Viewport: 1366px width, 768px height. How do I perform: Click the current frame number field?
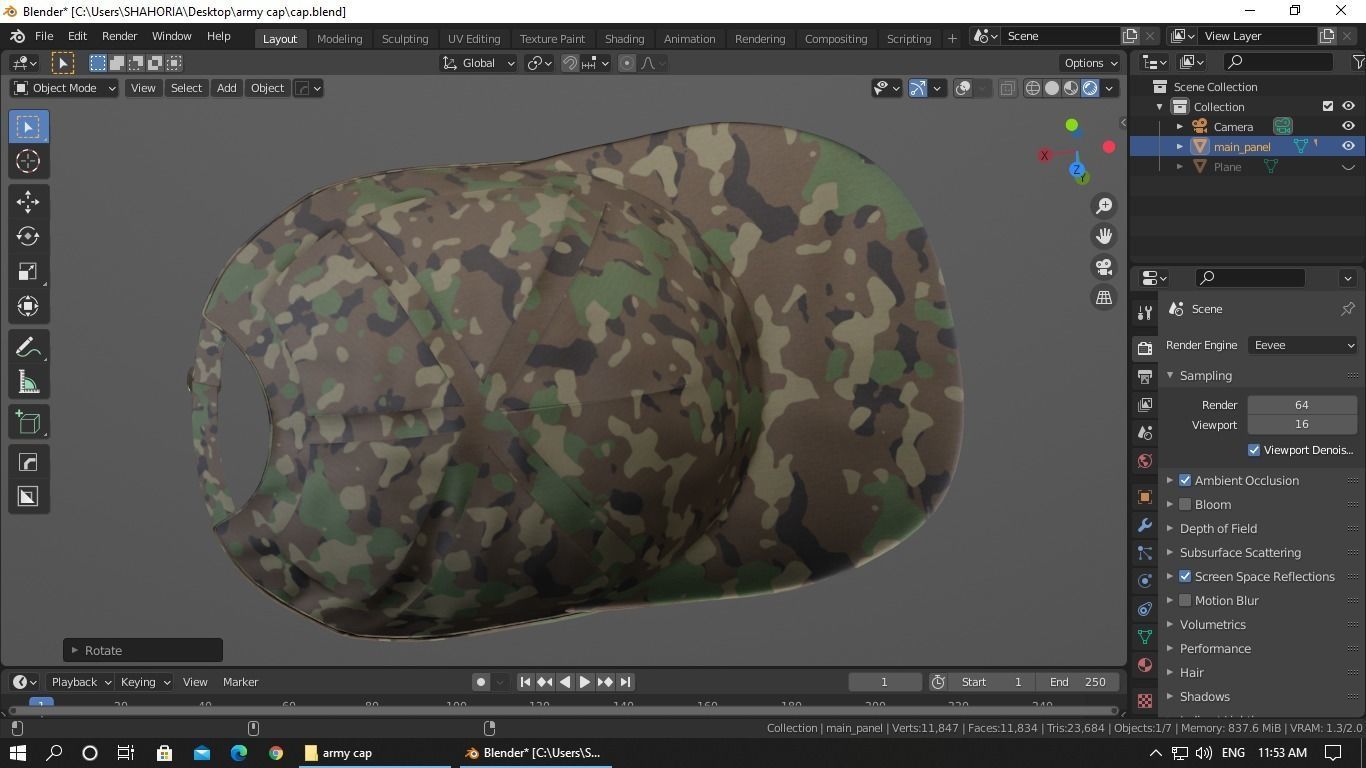click(885, 682)
